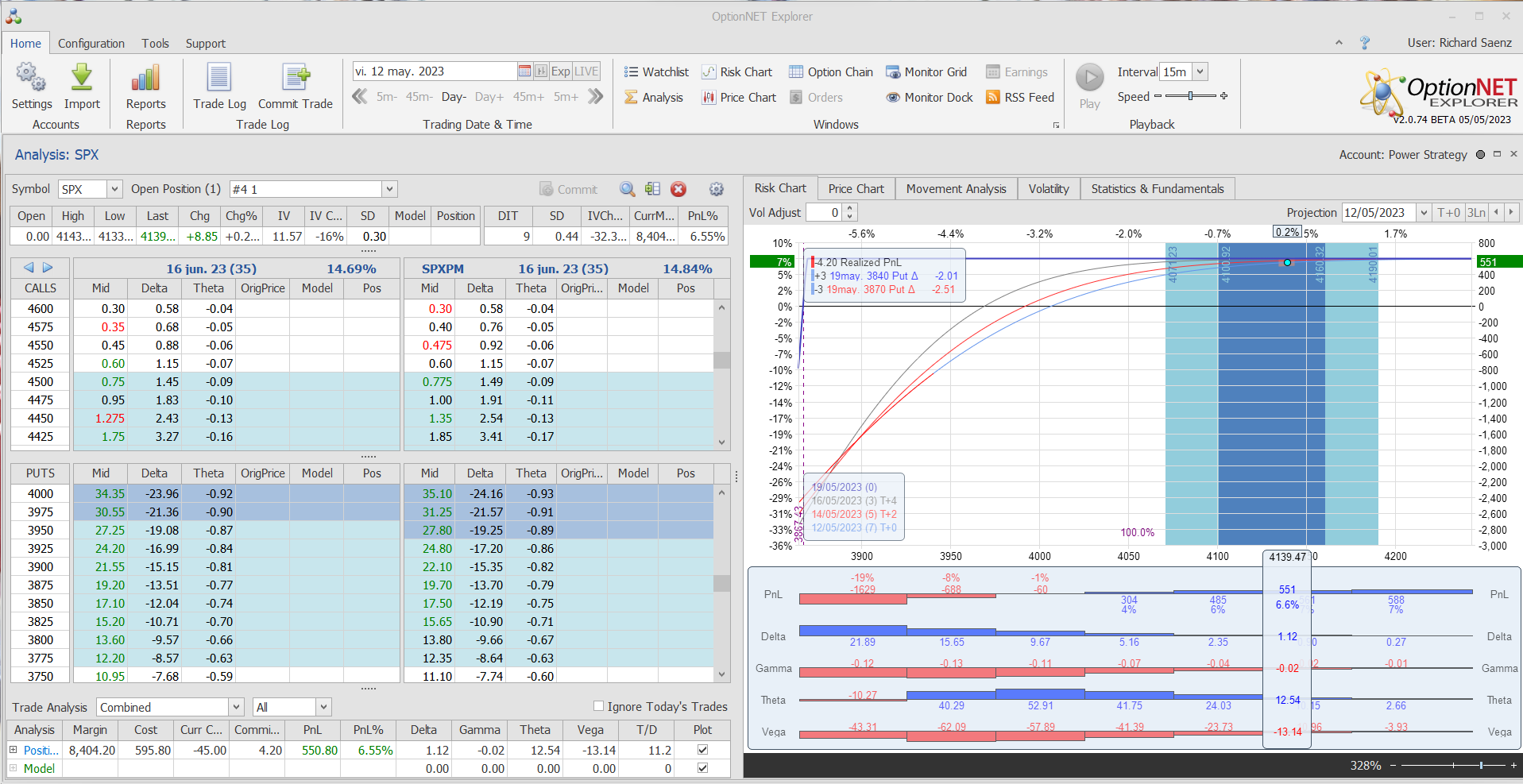1523x784 pixels.
Task: Click zoom-in plus on chart zoom bar
Action: click(x=1513, y=766)
